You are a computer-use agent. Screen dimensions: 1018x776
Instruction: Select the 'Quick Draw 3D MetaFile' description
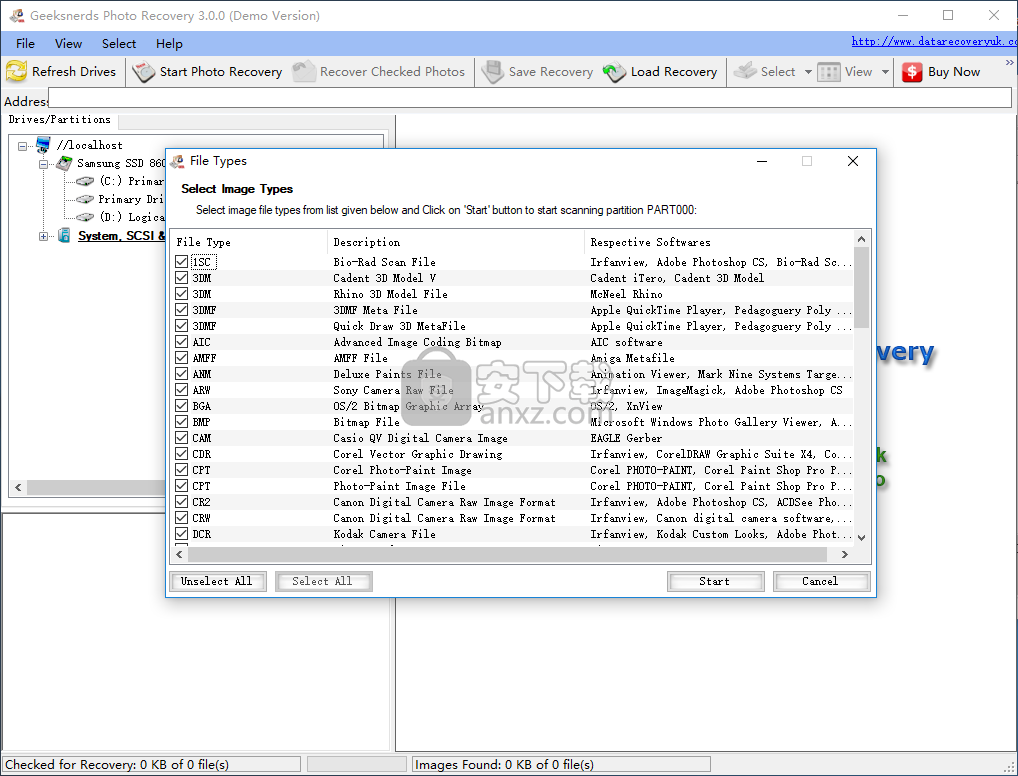399,326
